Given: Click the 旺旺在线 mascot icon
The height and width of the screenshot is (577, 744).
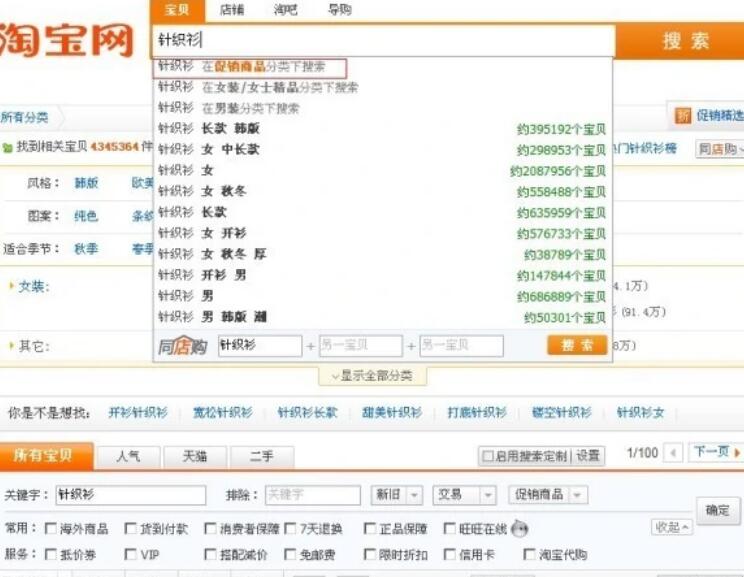Looking at the screenshot, I should coord(520,528).
